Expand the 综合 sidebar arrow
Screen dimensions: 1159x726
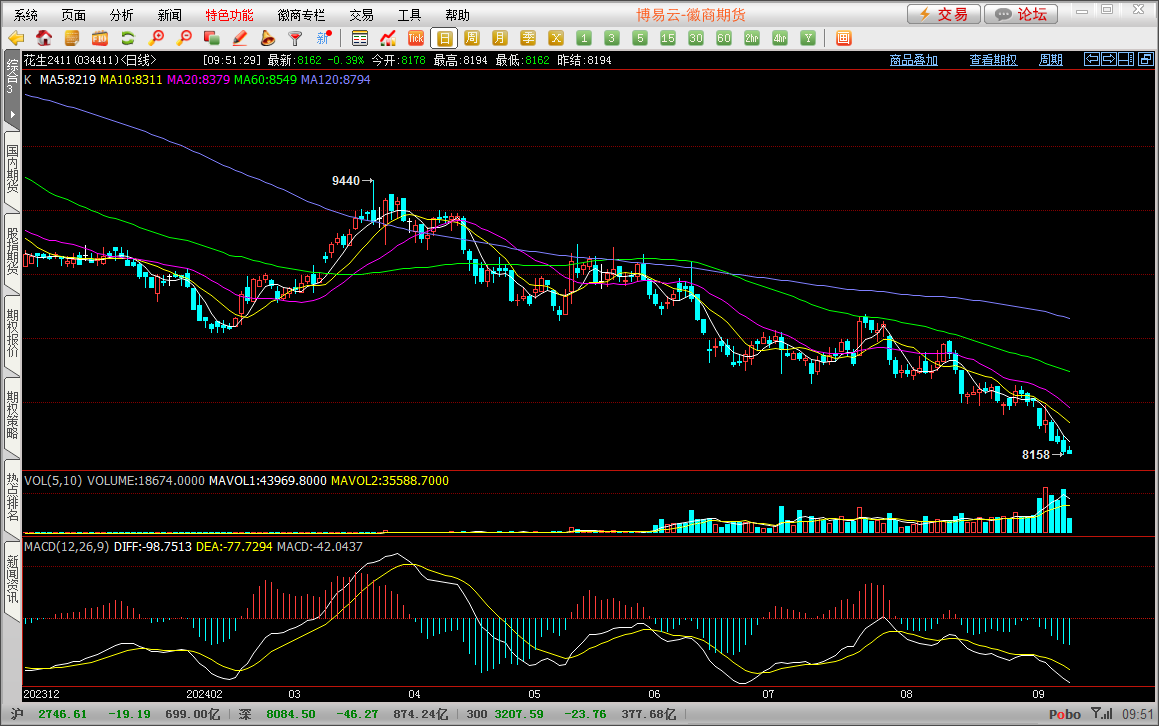tap(12, 115)
